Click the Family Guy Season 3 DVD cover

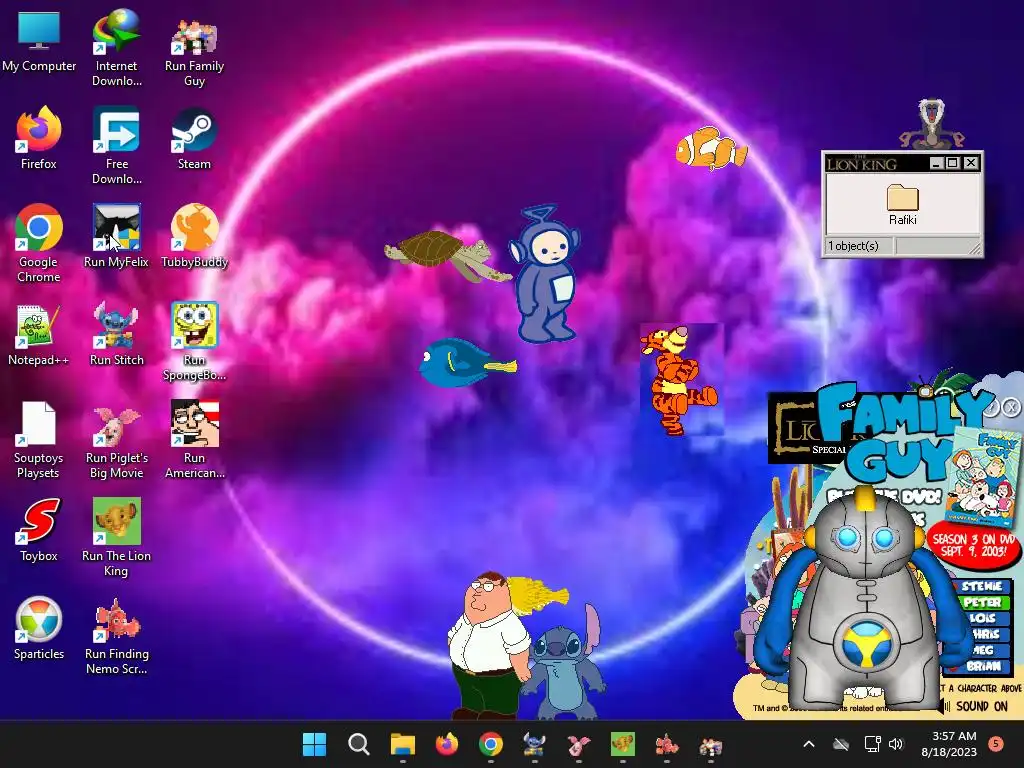(984, 475)
